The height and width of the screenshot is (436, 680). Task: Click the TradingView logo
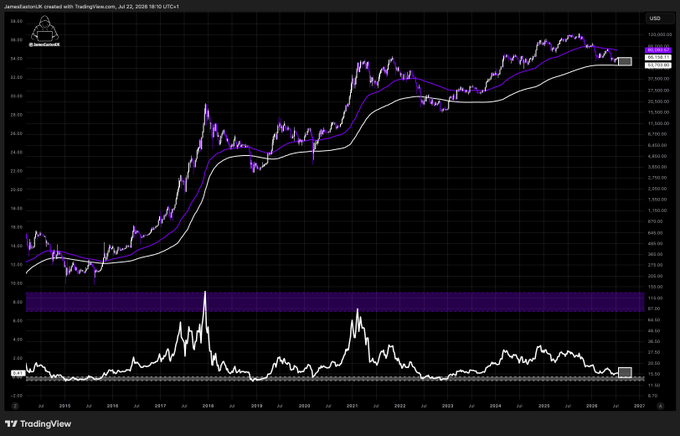coord(38,424)
